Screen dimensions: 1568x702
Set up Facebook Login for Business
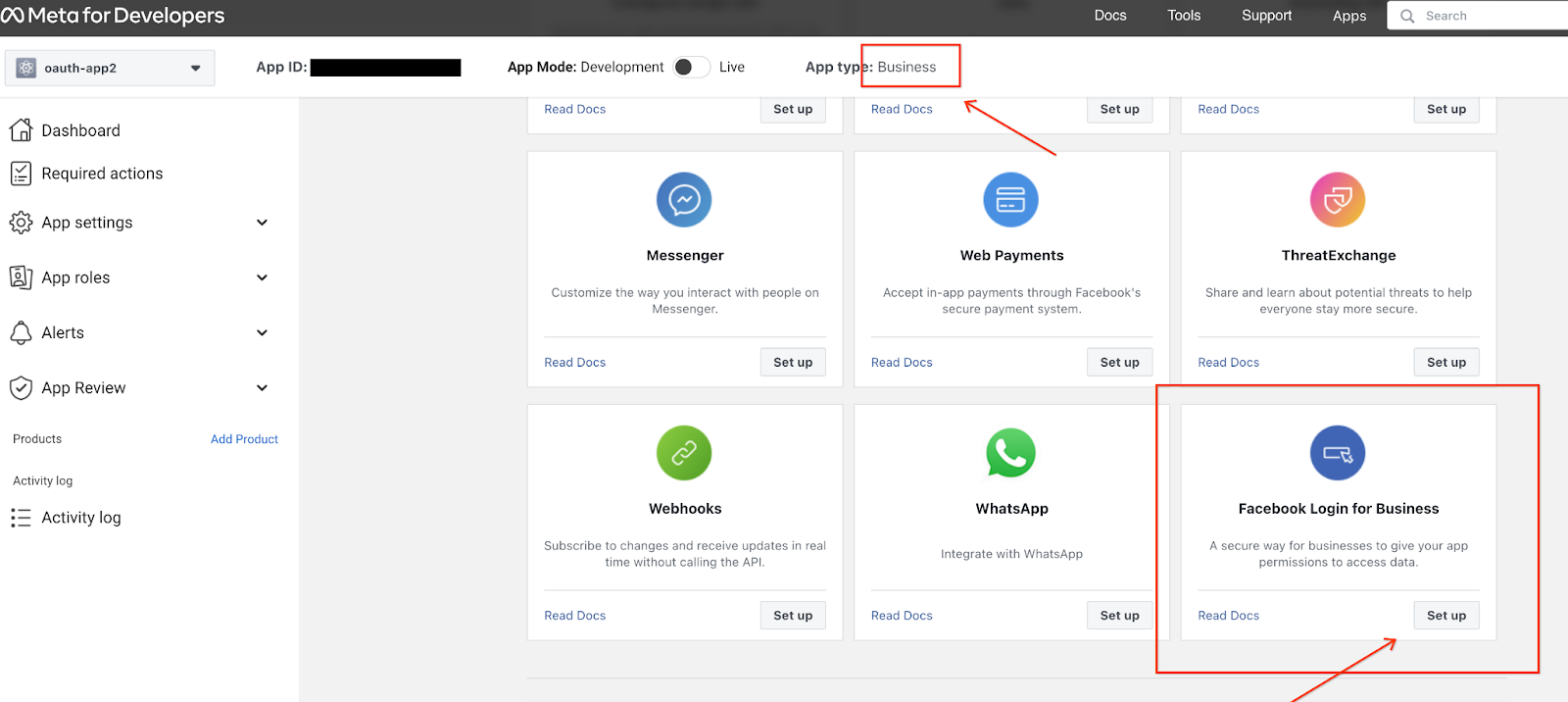(x=1446, y=616)
